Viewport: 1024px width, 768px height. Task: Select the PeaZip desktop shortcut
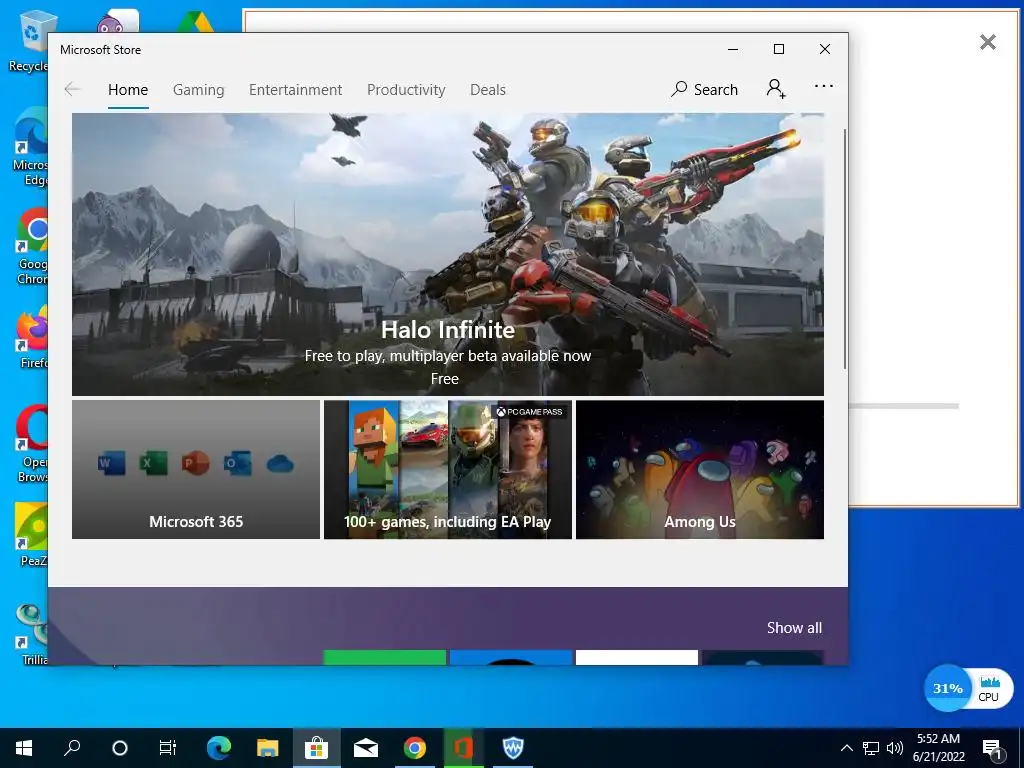point(33,536)
